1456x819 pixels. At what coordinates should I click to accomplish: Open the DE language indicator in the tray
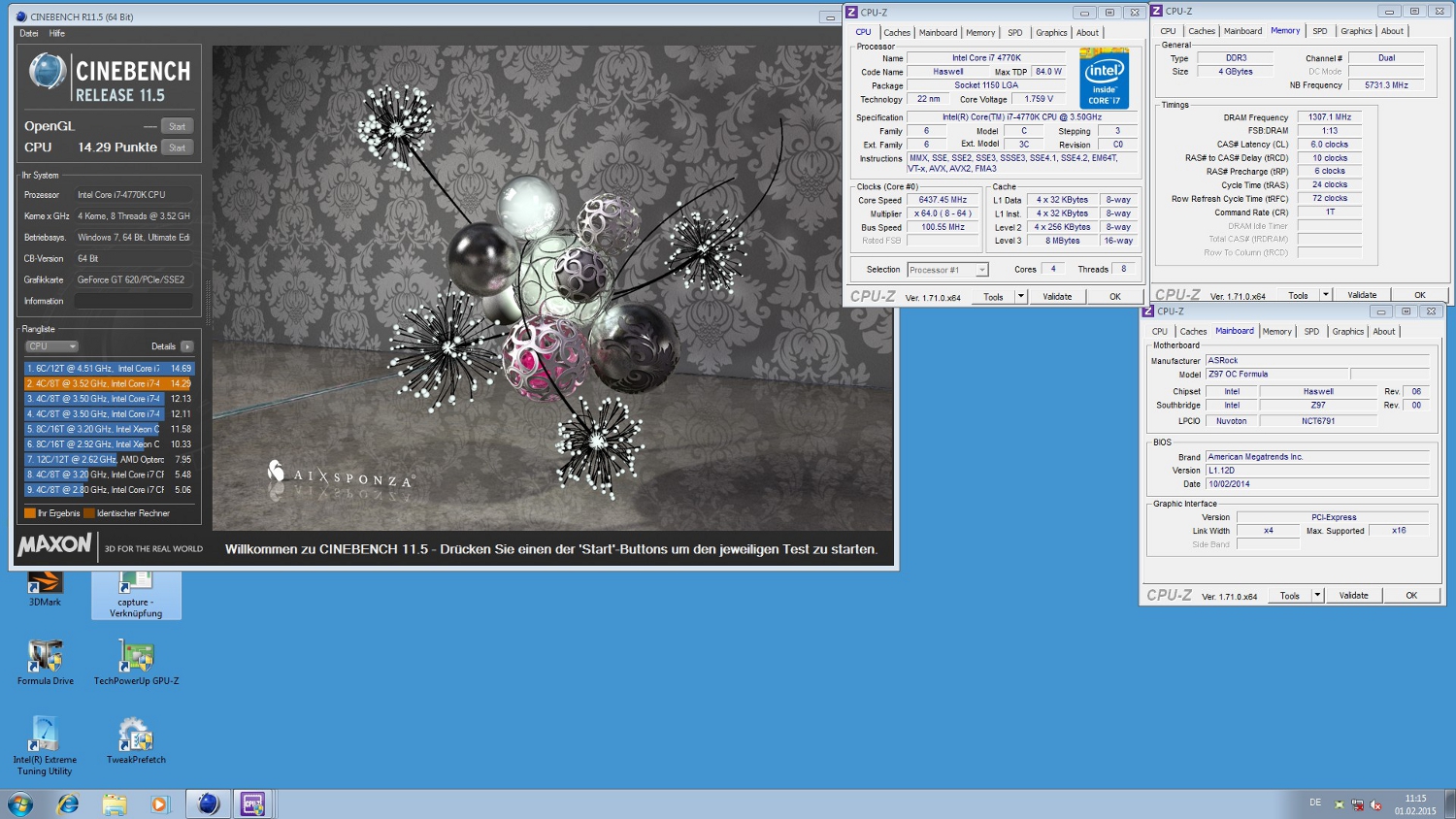point(1315,803)
